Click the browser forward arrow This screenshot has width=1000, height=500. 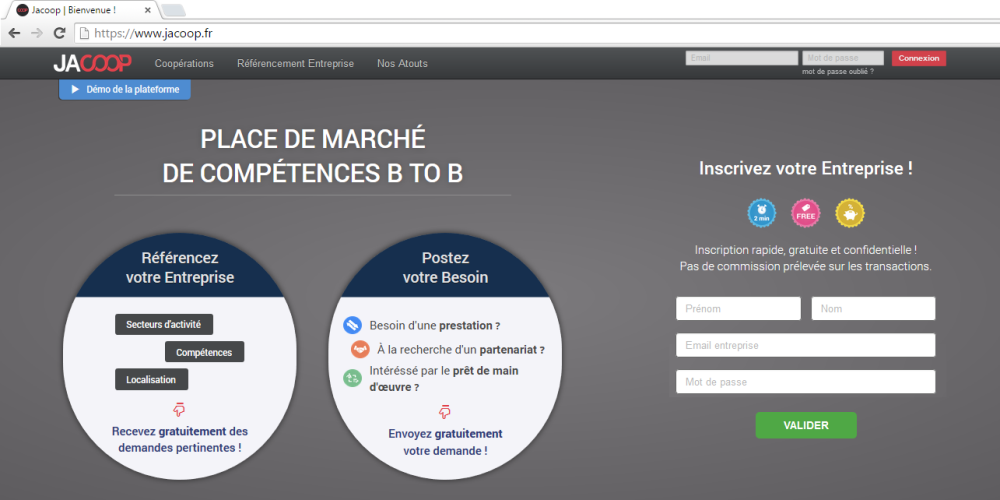coord(37,34)
